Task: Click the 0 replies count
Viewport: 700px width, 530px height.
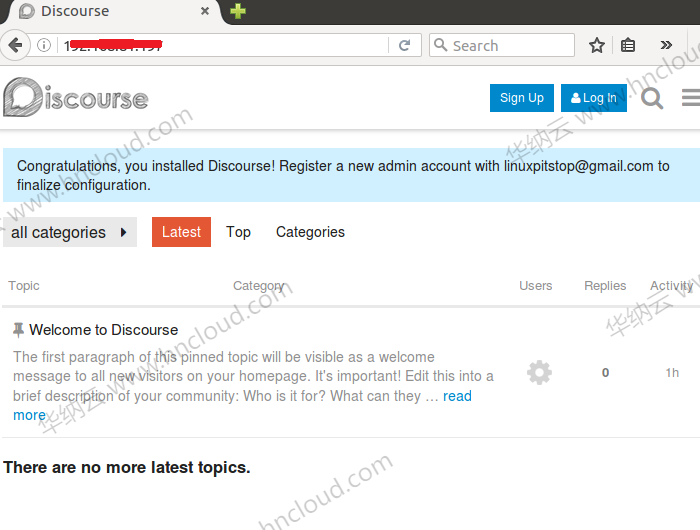Action: coord(605,372)
